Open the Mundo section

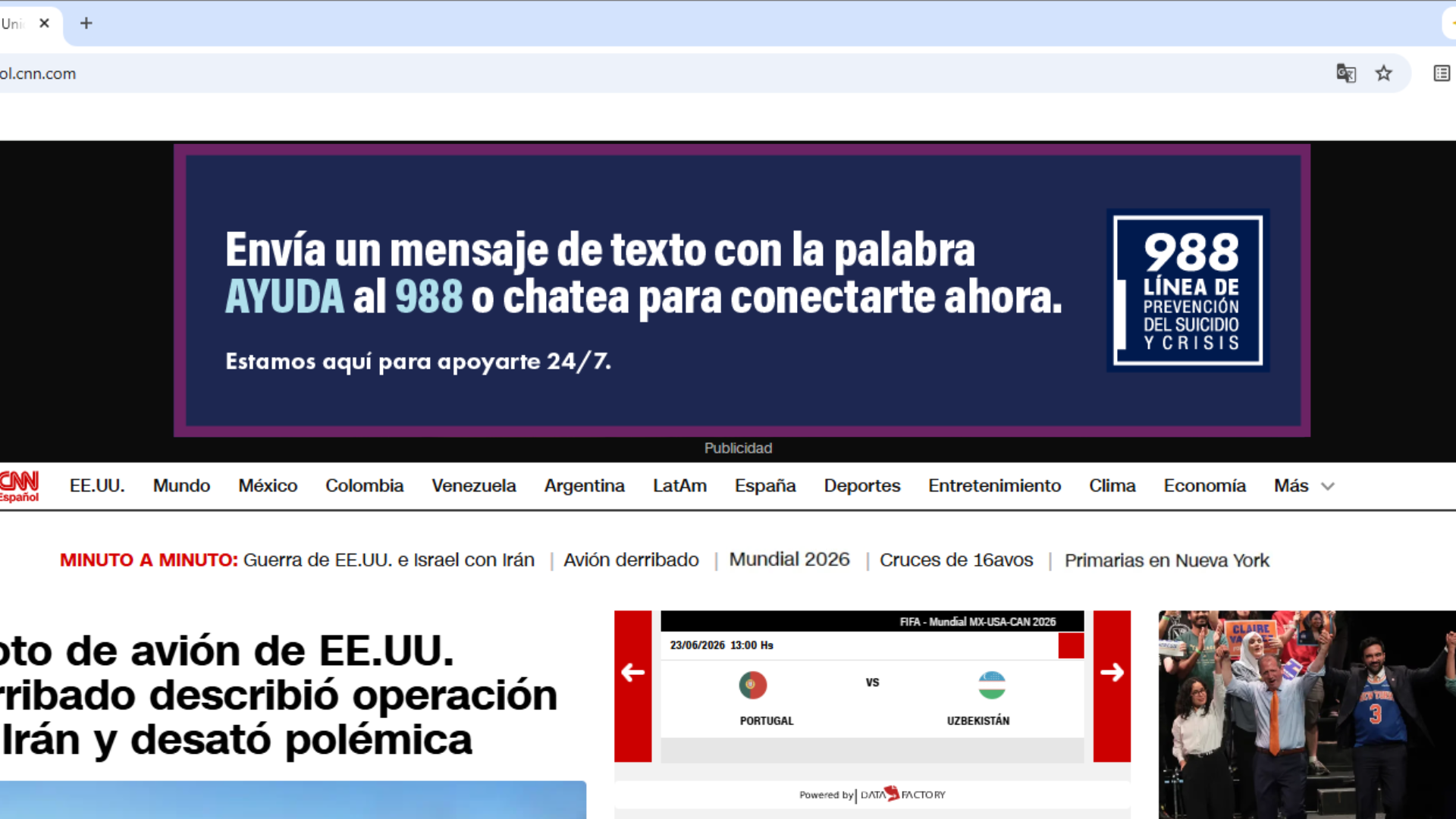point(182,486)
